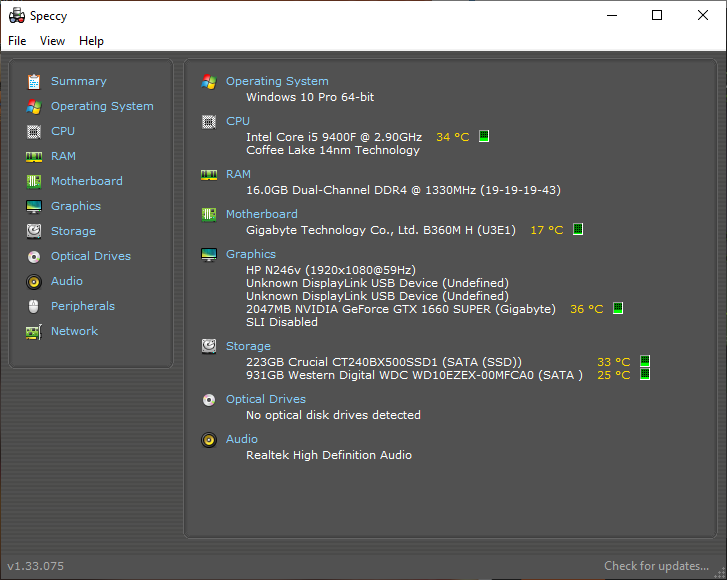Click the green temperature indicator beside motherboard 17 °C
The height and width of the screenshot is (580, 727).
(578, 229)
